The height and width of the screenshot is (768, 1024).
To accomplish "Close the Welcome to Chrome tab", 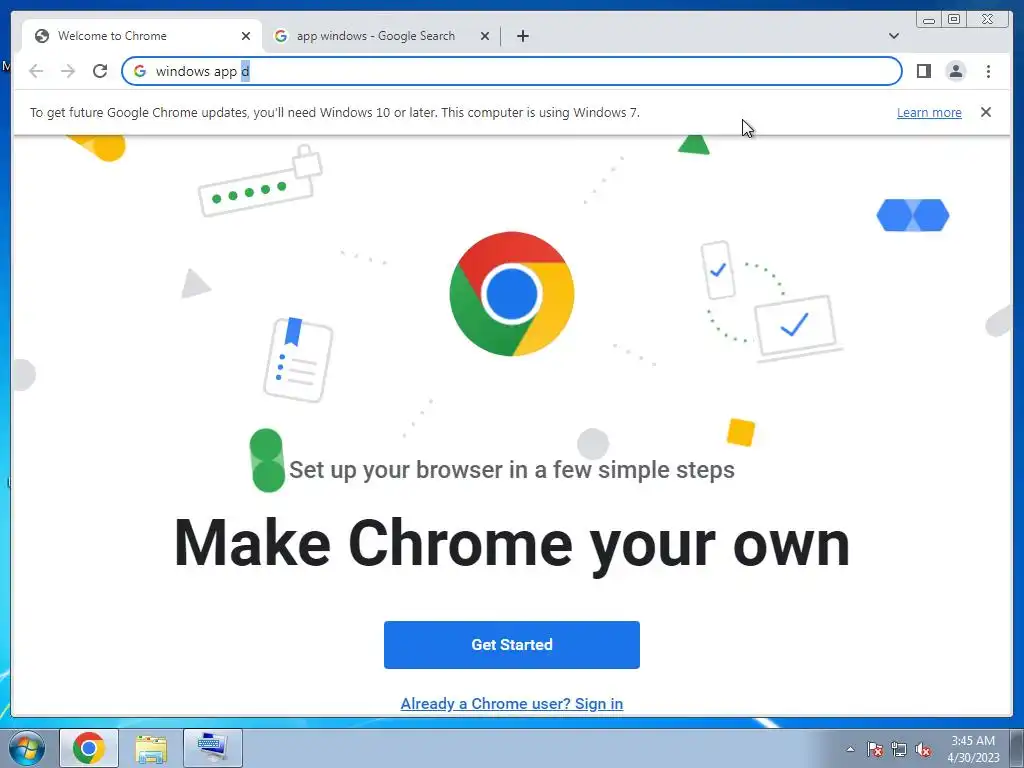I will click(246, 36).
